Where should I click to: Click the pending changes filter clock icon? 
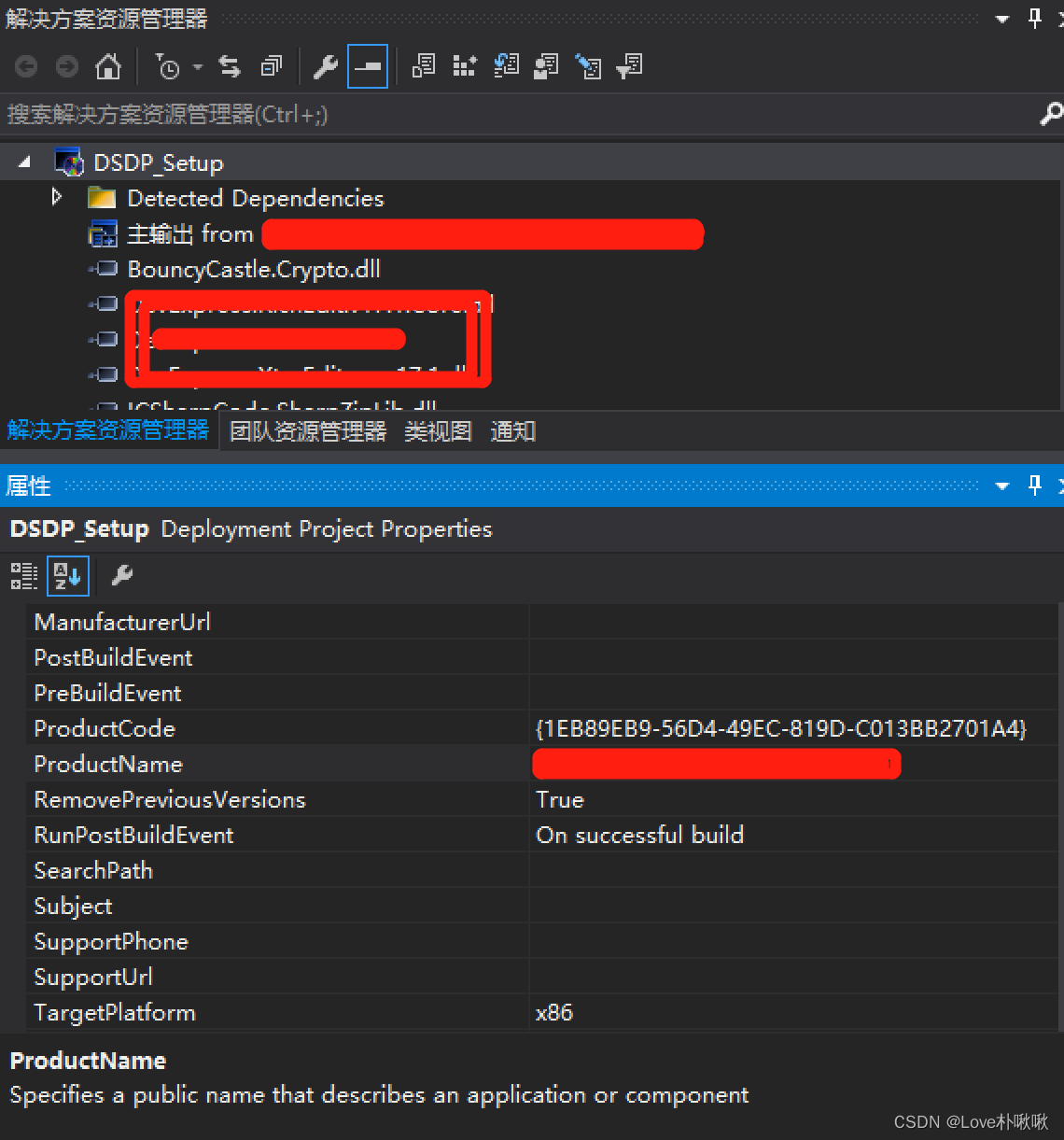tap(168, 67)
